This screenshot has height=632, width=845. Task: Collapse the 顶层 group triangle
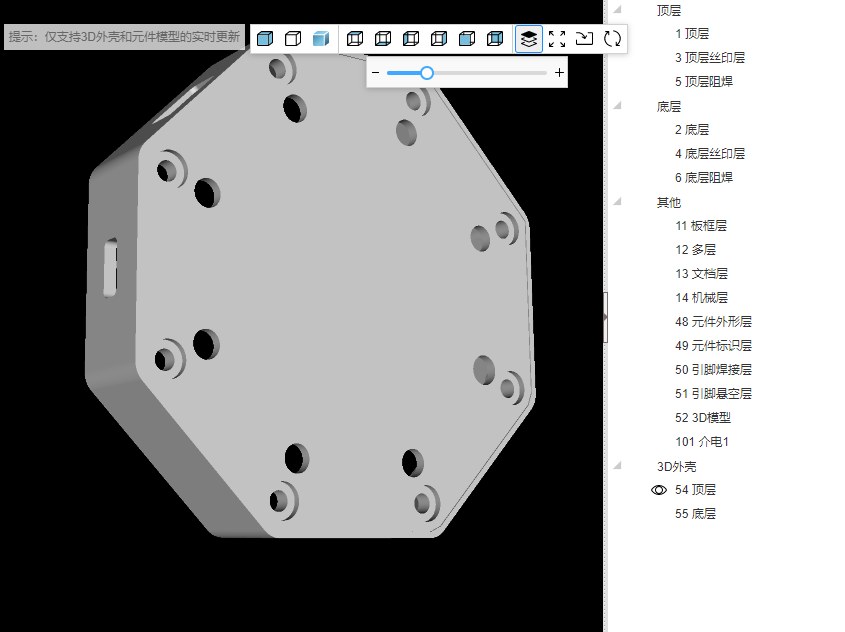coord(618,9)
